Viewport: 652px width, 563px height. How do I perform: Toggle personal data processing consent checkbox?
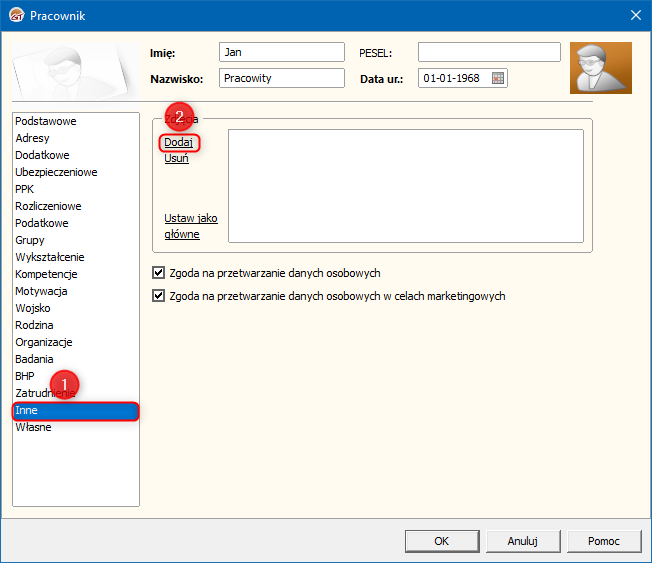point(158,272)
